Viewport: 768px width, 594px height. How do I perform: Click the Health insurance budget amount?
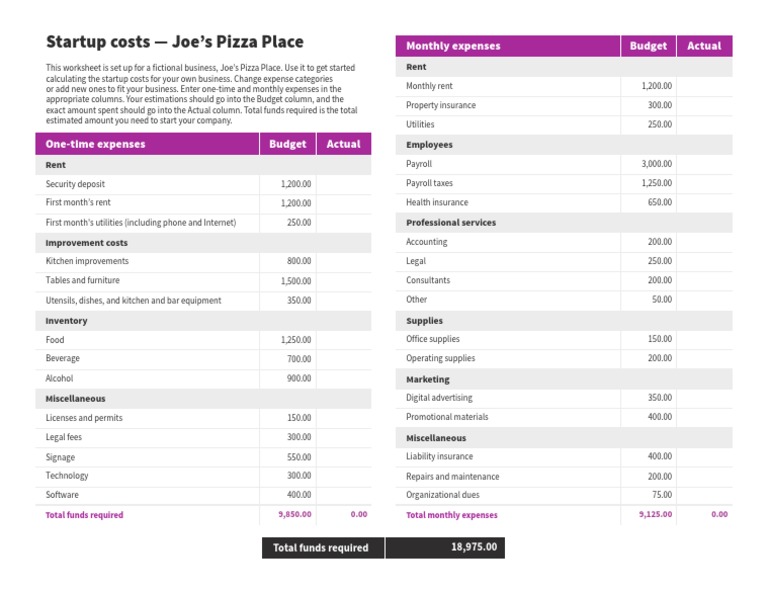click(x=659, y=203)
